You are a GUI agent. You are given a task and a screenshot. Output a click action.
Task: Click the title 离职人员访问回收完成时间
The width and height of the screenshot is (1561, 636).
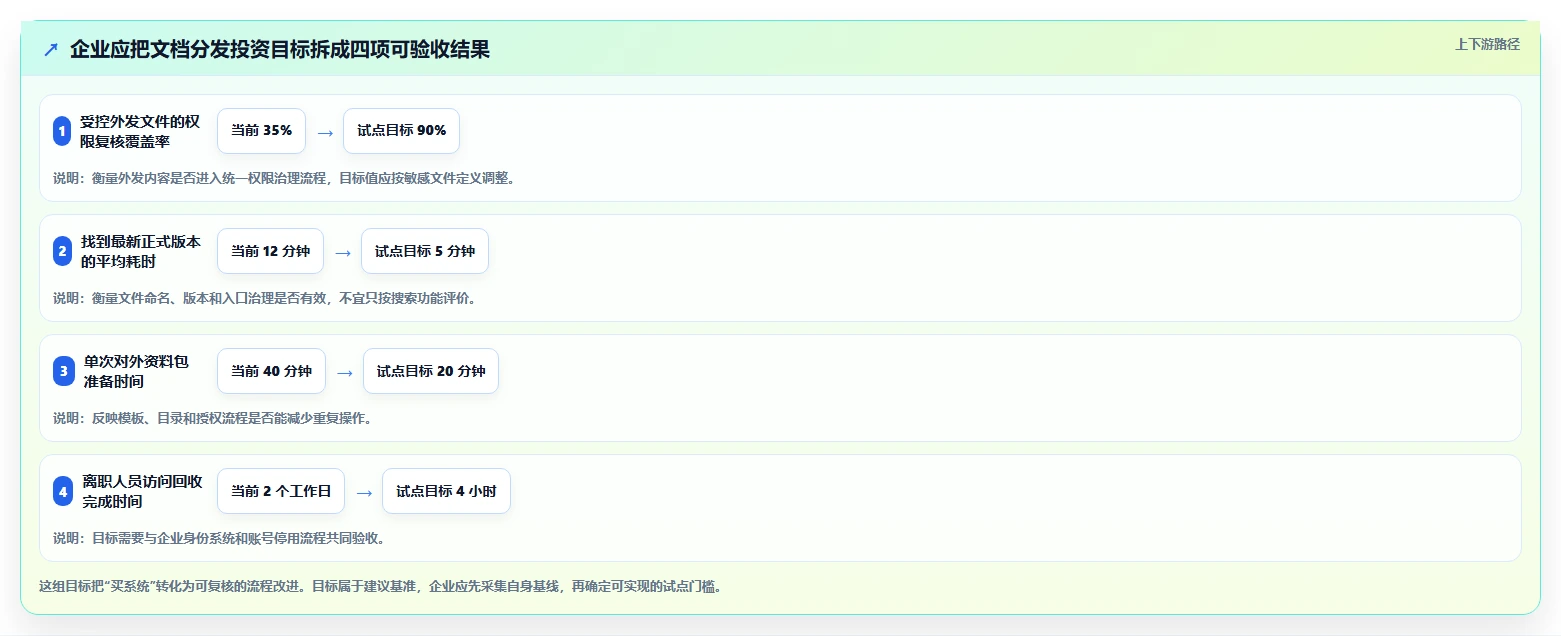click(143, 491)
